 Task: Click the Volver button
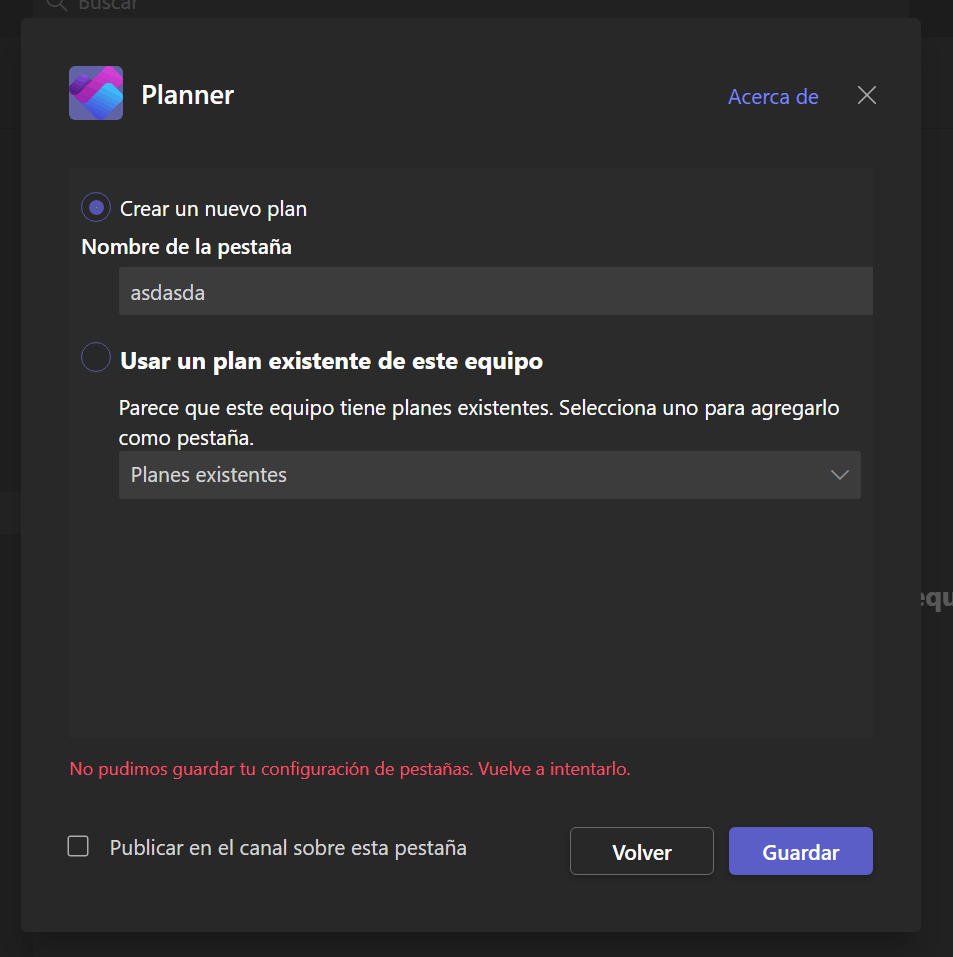pyautogui.click(x=642, y=851)
